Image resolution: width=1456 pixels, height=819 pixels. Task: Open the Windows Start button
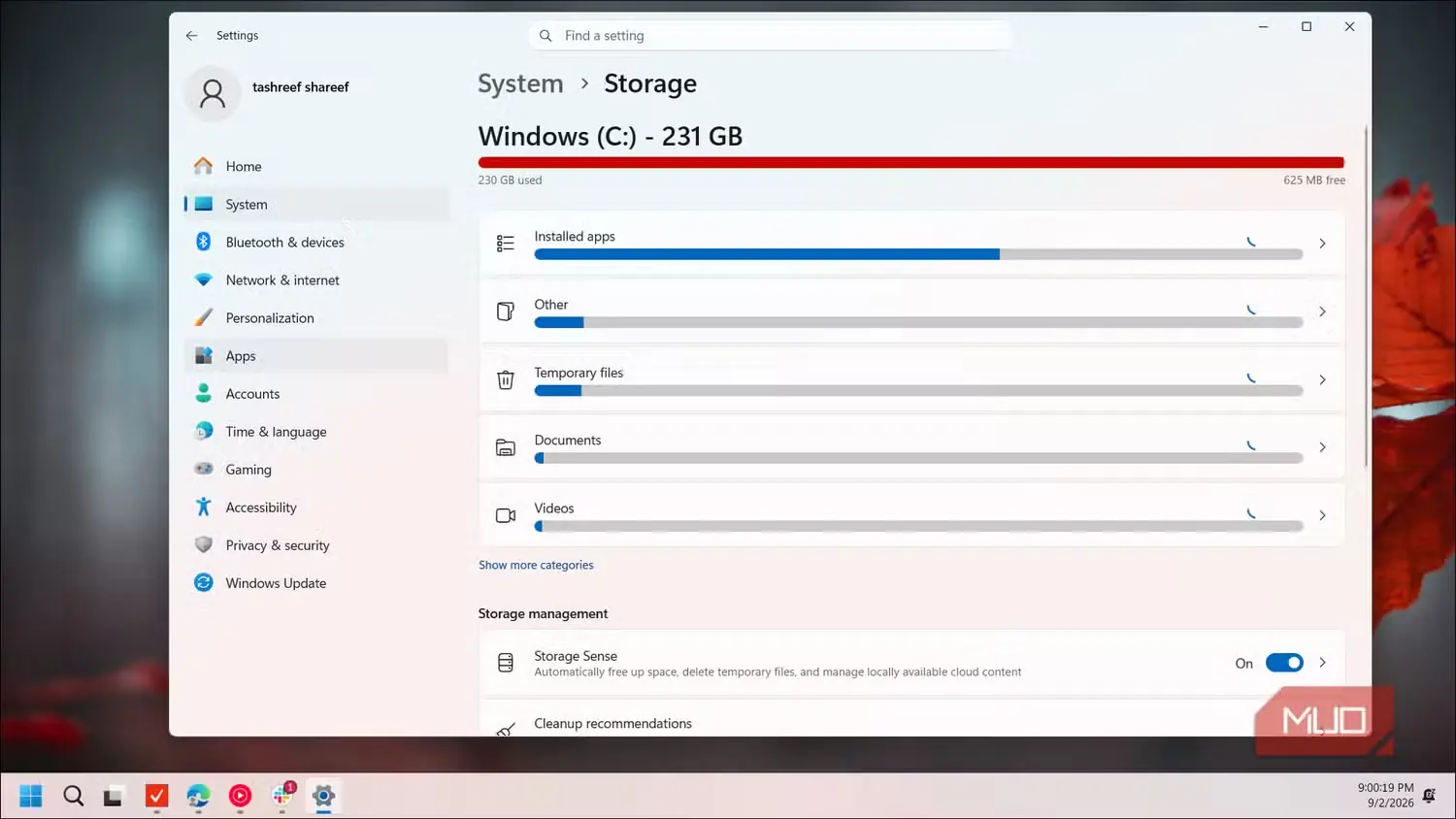[x=31, y=796]
